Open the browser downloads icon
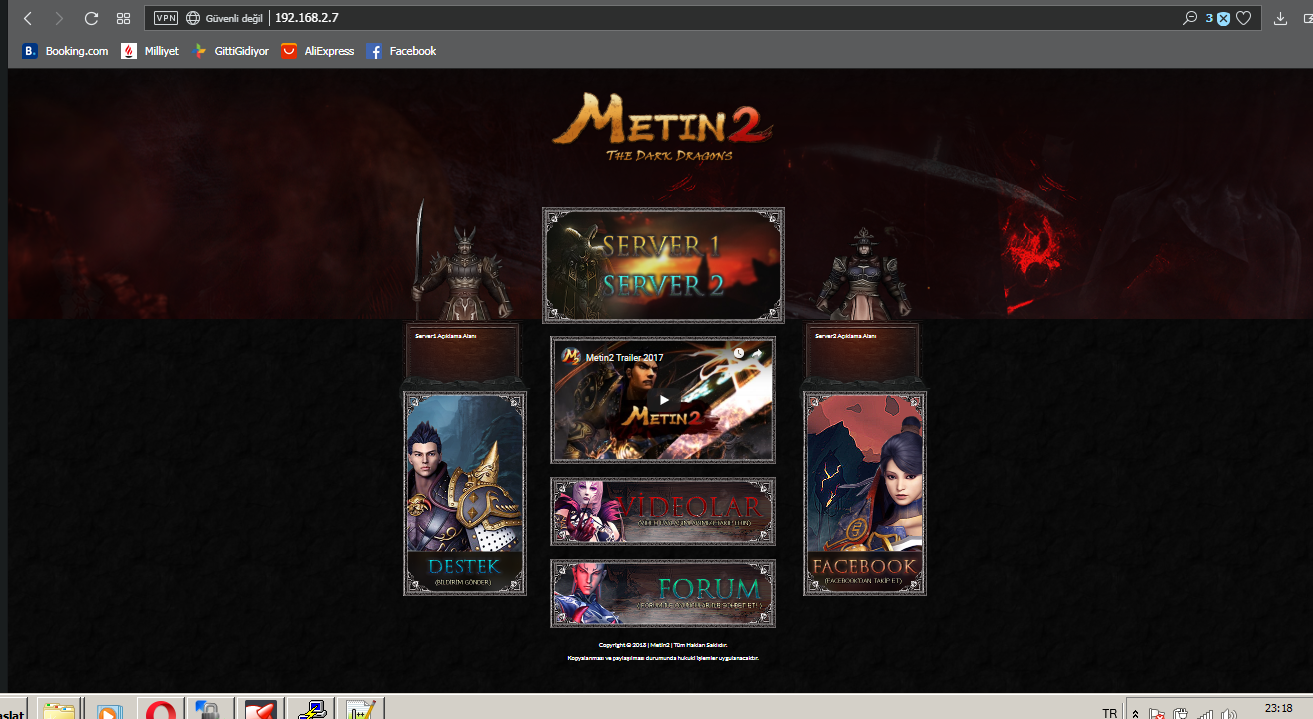Image resolution: width=1313 pixels, height=719 pixels. point(1280,18)
